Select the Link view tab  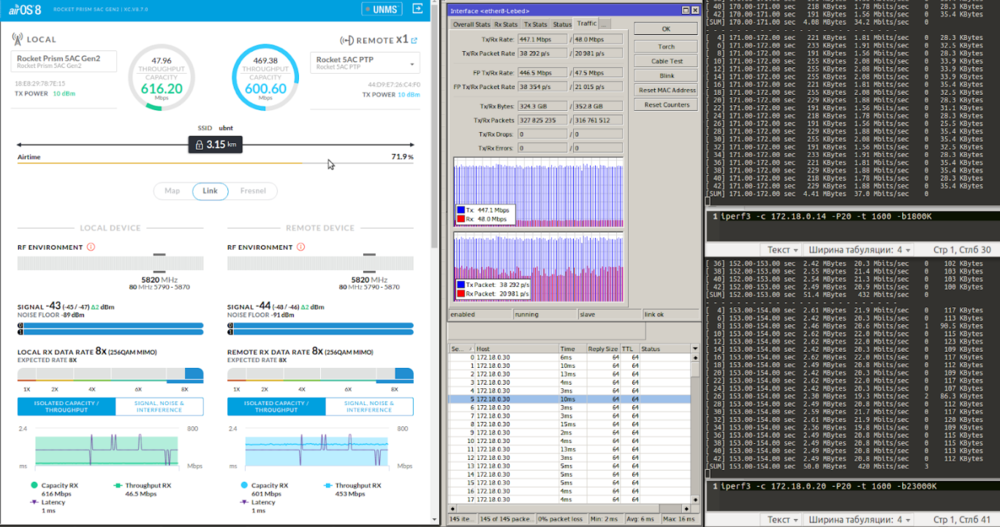tap(210, 191)
